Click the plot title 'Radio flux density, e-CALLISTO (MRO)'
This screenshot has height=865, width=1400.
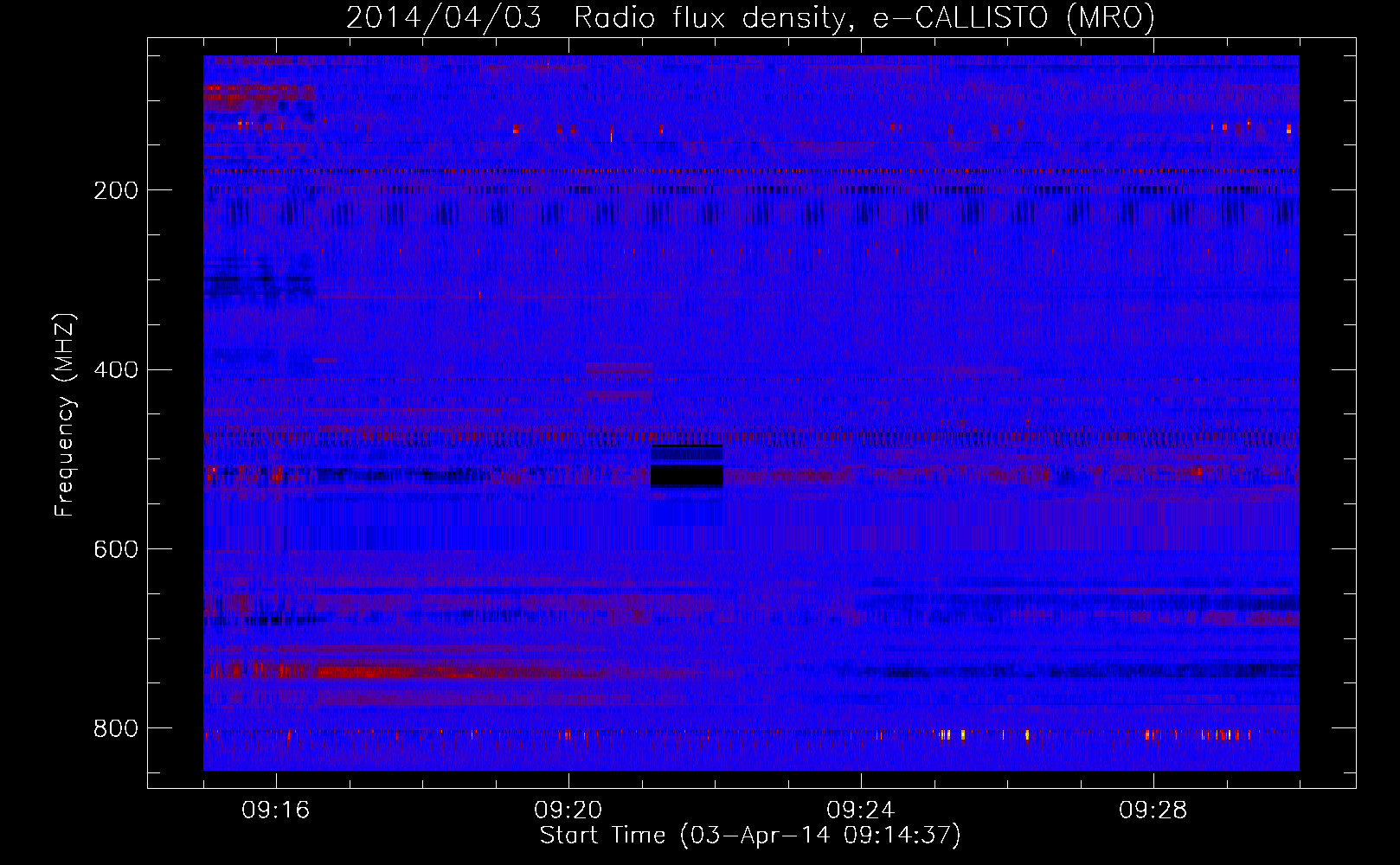pos(864,17)
